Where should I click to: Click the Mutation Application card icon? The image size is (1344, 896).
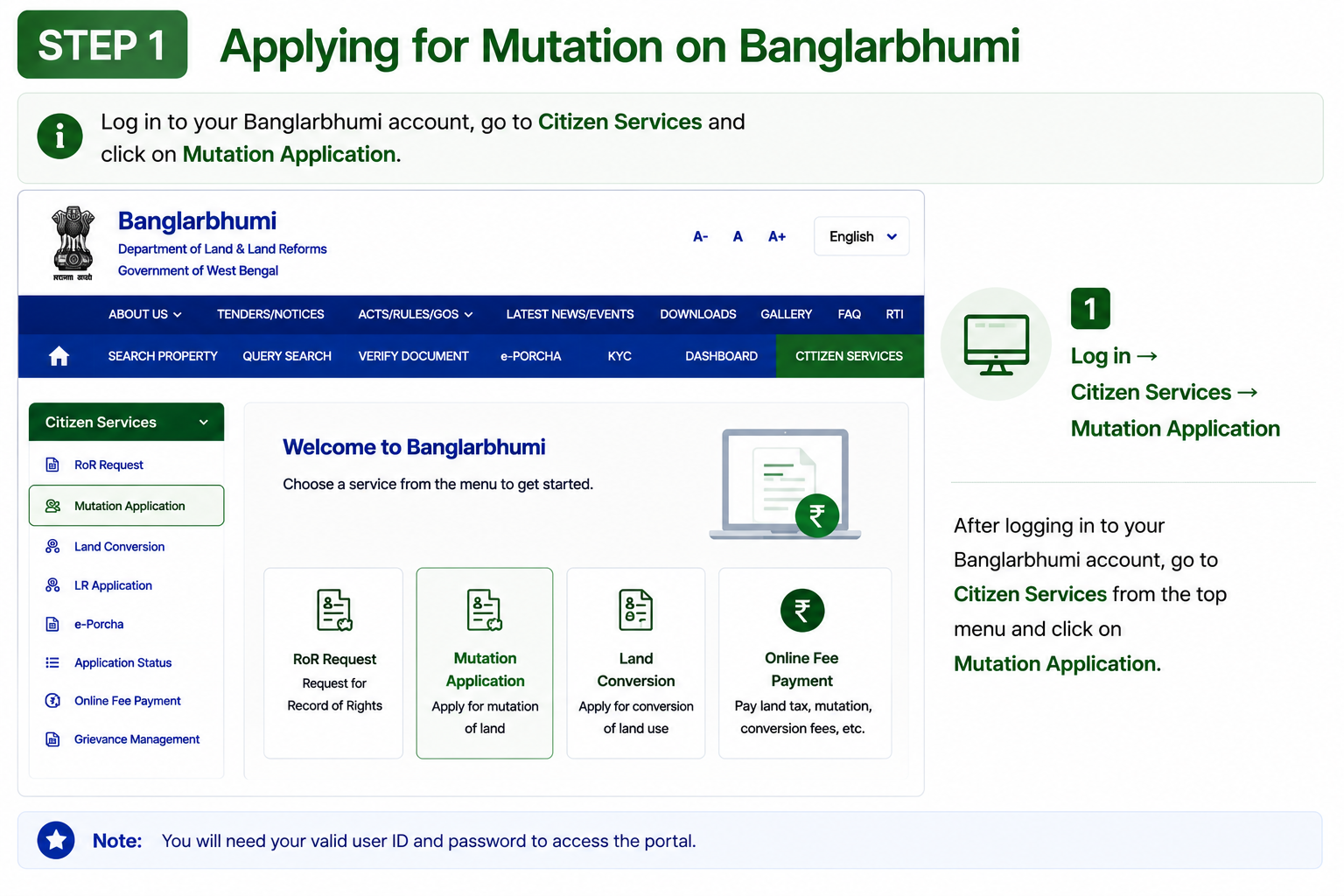point(485,610)
